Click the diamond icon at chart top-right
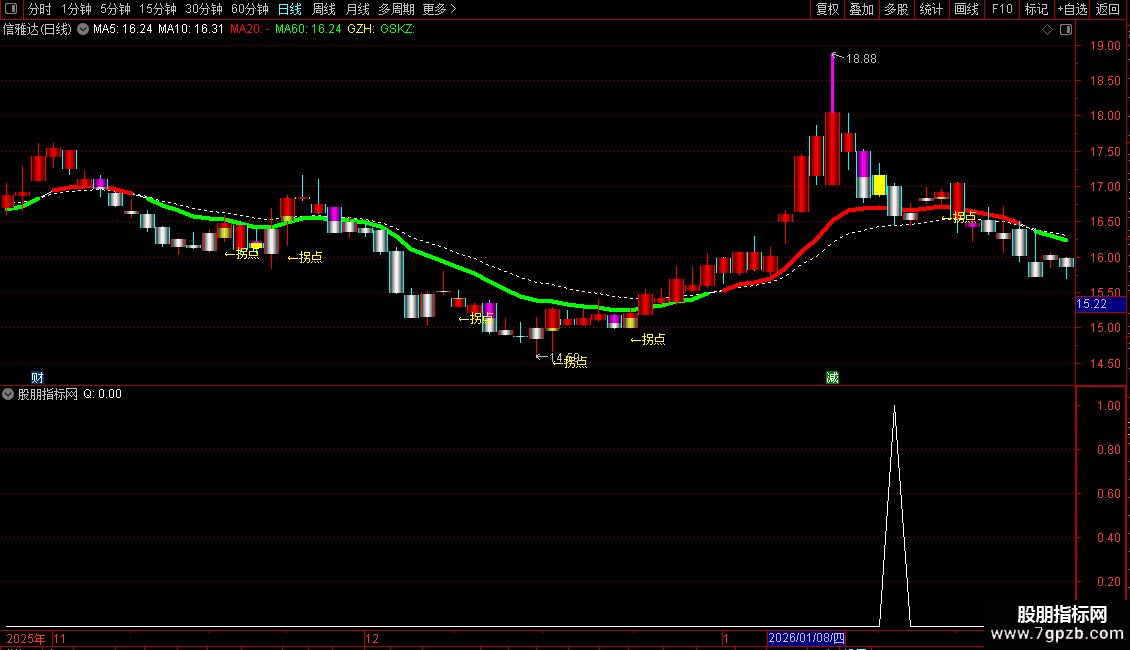Image resolution: width=1130 pixels, height=650 pixels. 1047,30
